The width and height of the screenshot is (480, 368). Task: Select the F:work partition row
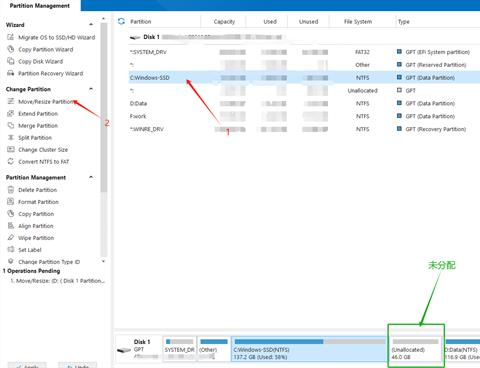pyautogui.click(x=304, y=116)
